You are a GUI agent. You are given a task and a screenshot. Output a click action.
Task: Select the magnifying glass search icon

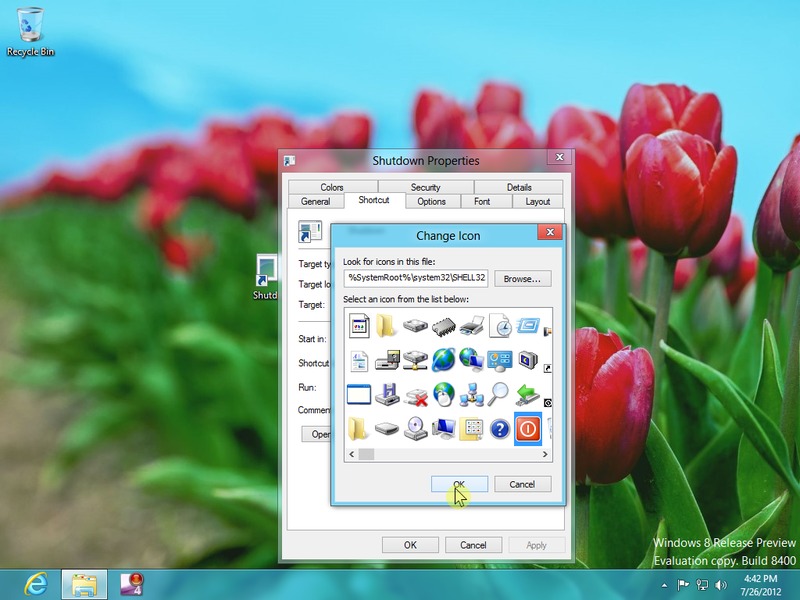(499, 394)
